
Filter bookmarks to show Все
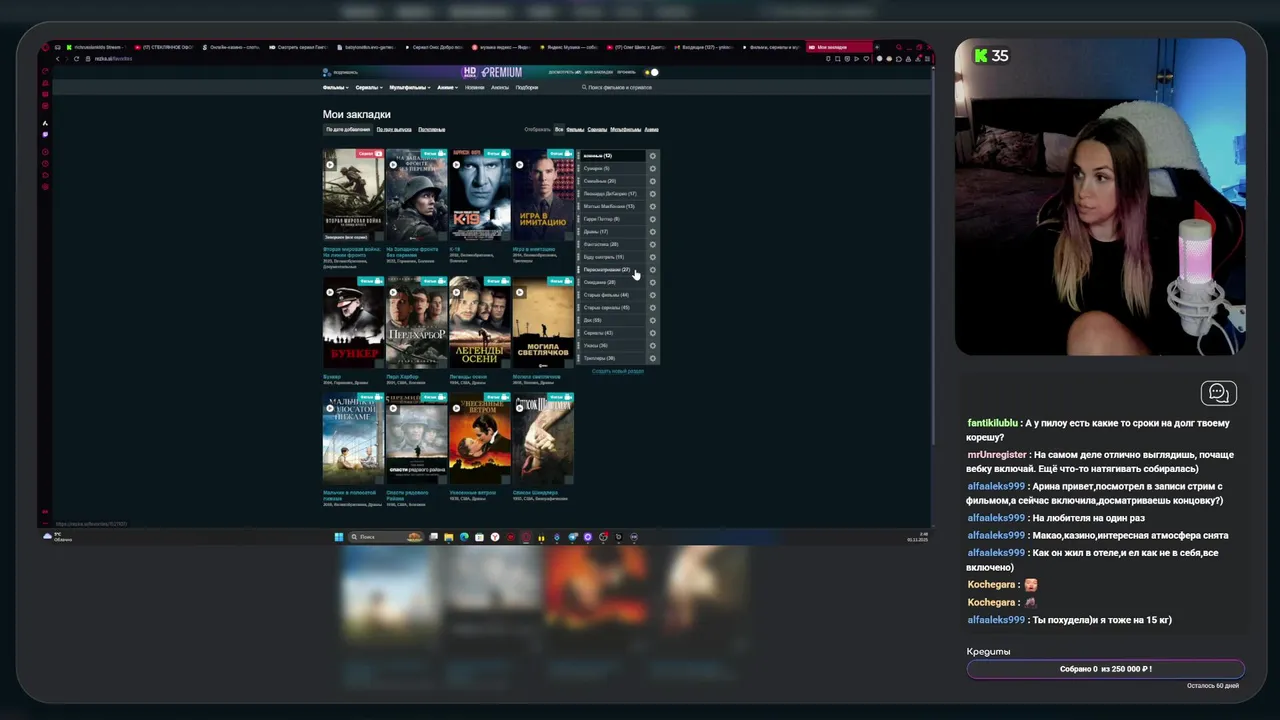(x=559, y=129)
